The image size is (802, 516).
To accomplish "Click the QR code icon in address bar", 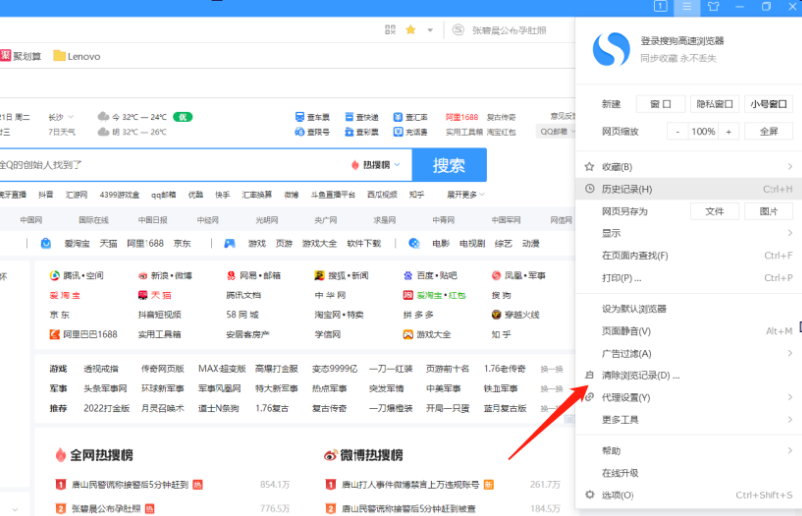I will pyautogui.click(x=389, y=30).
